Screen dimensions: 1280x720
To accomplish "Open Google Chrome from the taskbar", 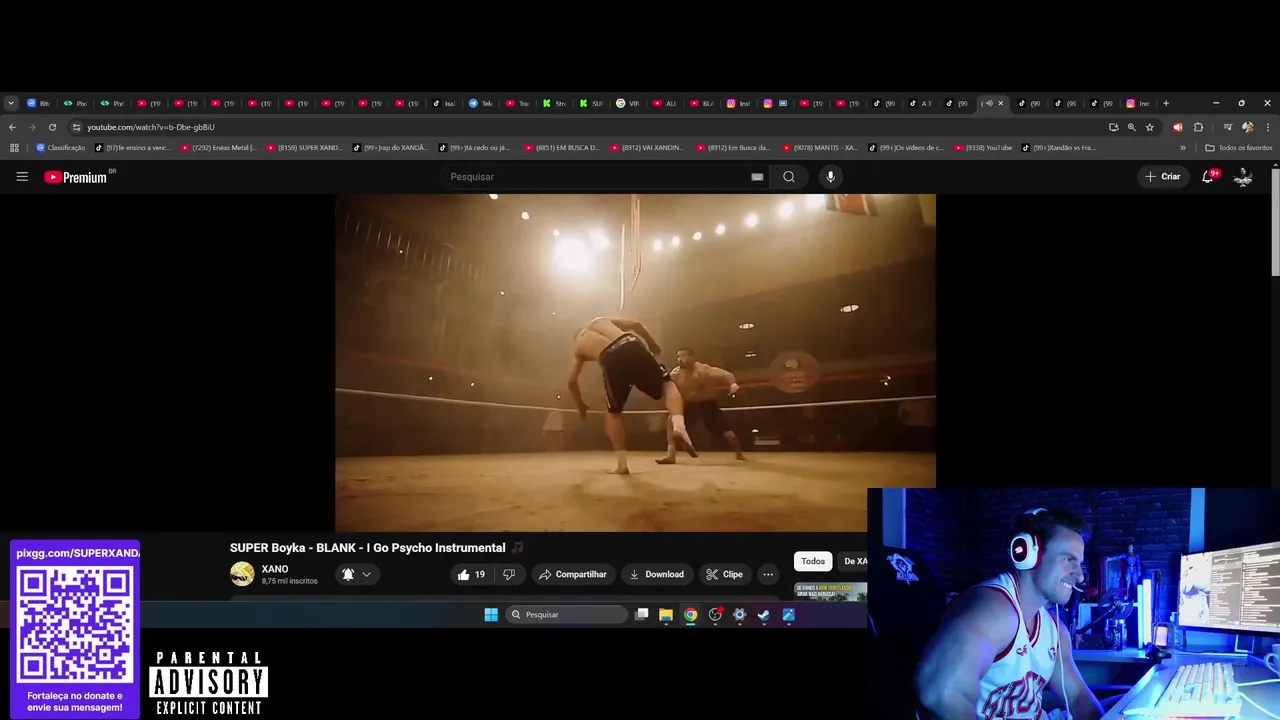I will (x=690, y=615).
